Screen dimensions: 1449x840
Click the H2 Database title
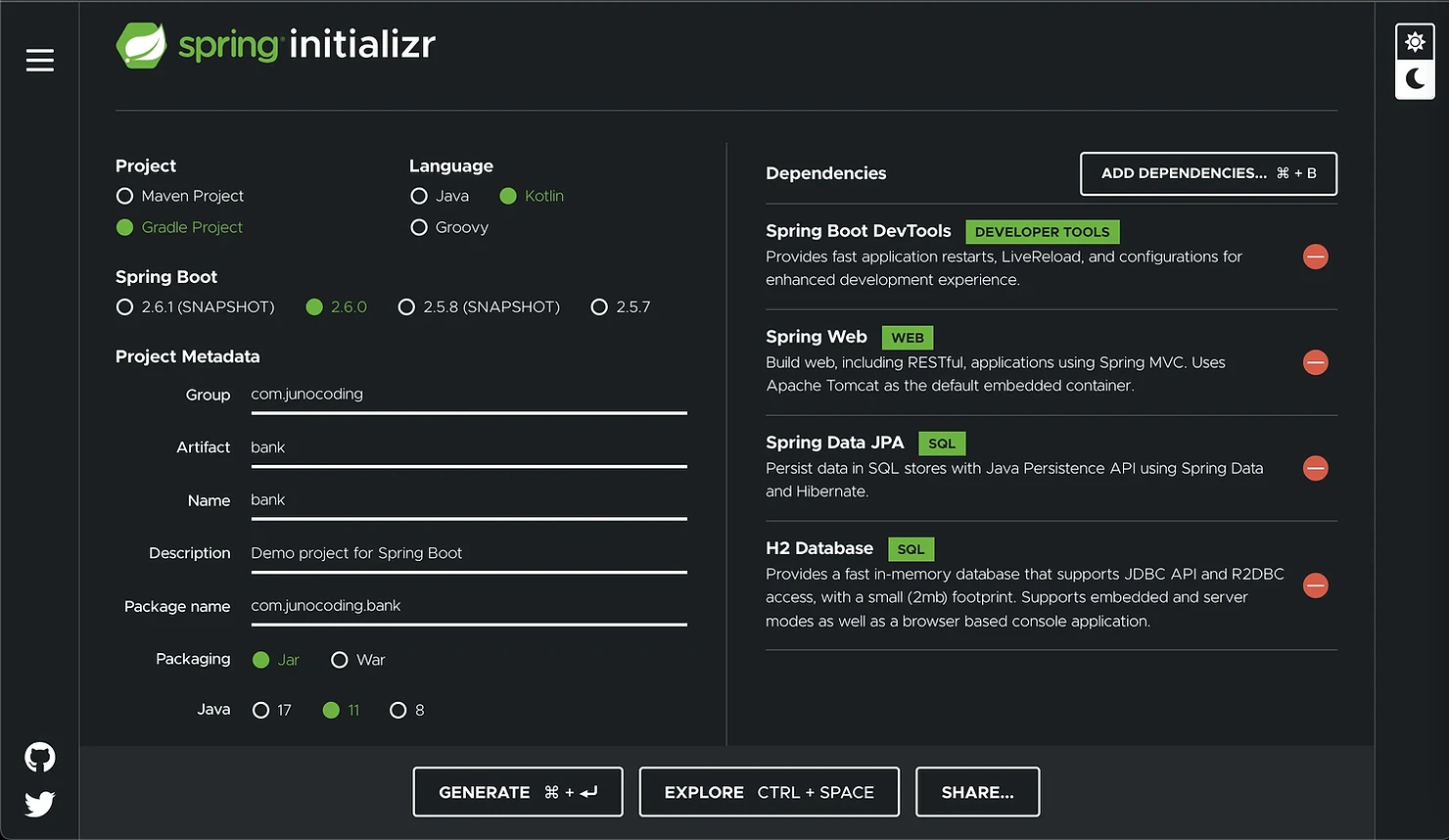tap(819, 548)
